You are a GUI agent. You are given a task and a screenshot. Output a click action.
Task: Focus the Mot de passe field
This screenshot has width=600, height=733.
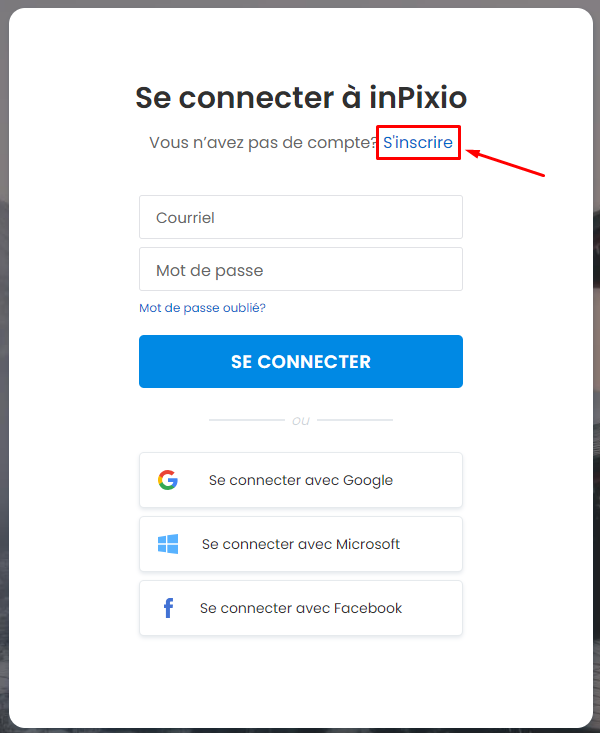301,269
